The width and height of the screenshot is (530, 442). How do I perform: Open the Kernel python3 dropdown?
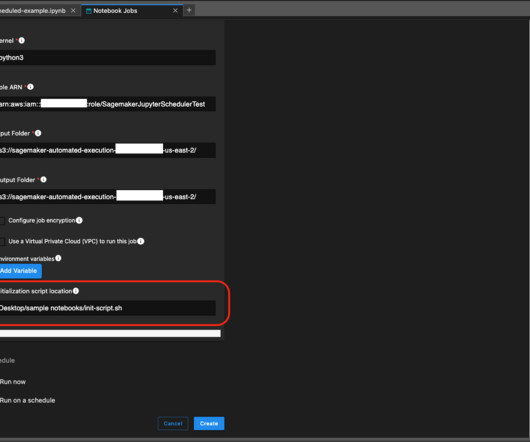point(108,57)
